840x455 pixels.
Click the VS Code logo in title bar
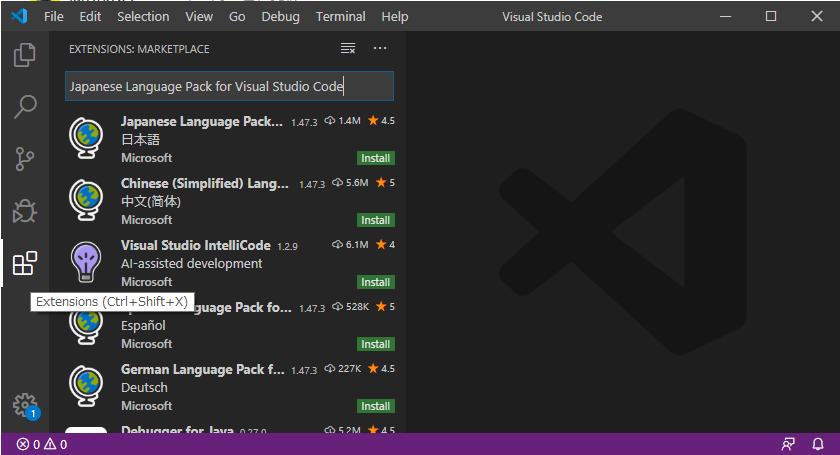pos(19,16)
